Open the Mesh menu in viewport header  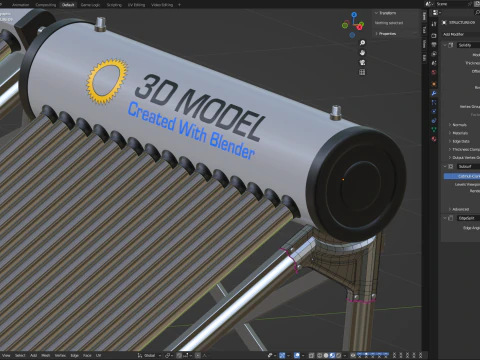pyautogui.click(x=46, y=355)
